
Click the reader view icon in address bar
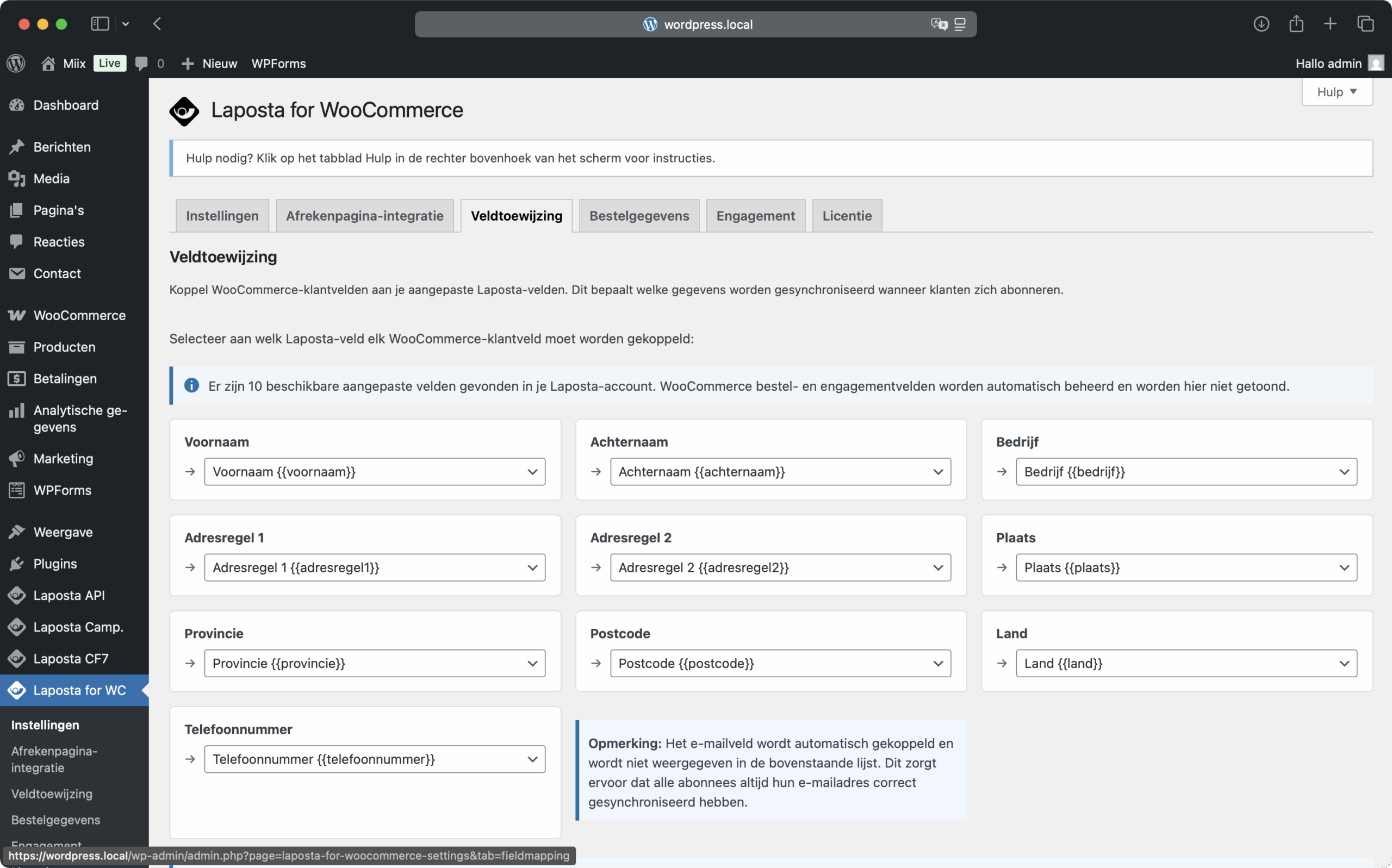[x=960, y=24]
